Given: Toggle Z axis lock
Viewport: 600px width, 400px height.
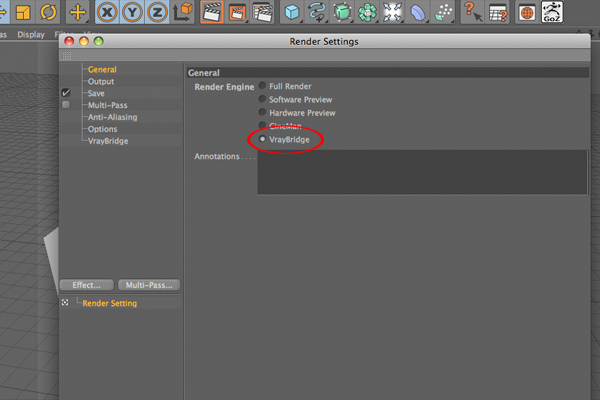Looking at the screenshot, I should 157,12.
